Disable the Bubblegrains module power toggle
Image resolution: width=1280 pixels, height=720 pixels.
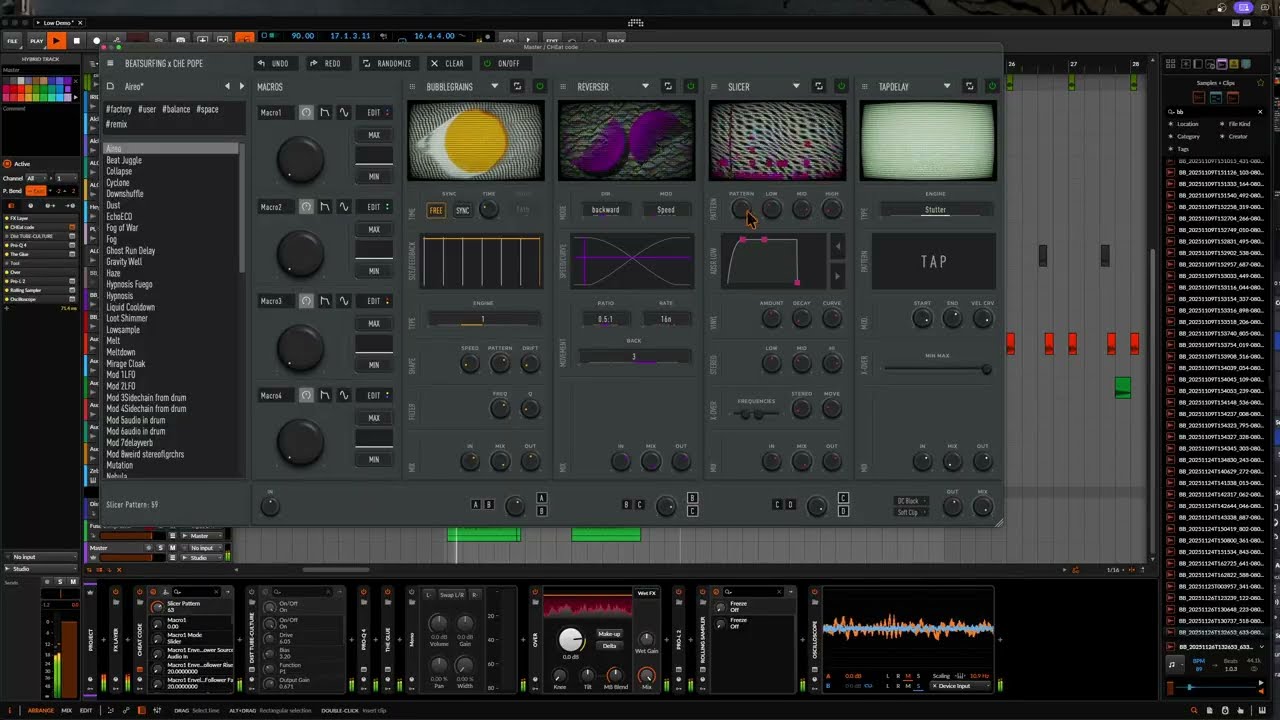tap(540, 87)
